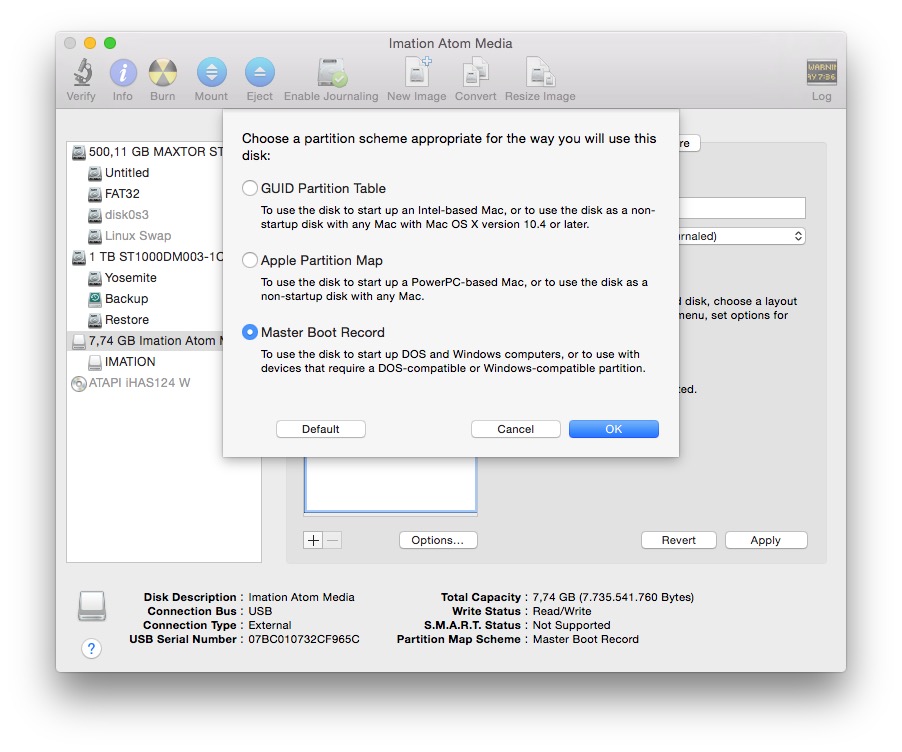The width and height of the screenshot is (902, 752).
Task: Open the Info toolbar icon
Action: 123,73
